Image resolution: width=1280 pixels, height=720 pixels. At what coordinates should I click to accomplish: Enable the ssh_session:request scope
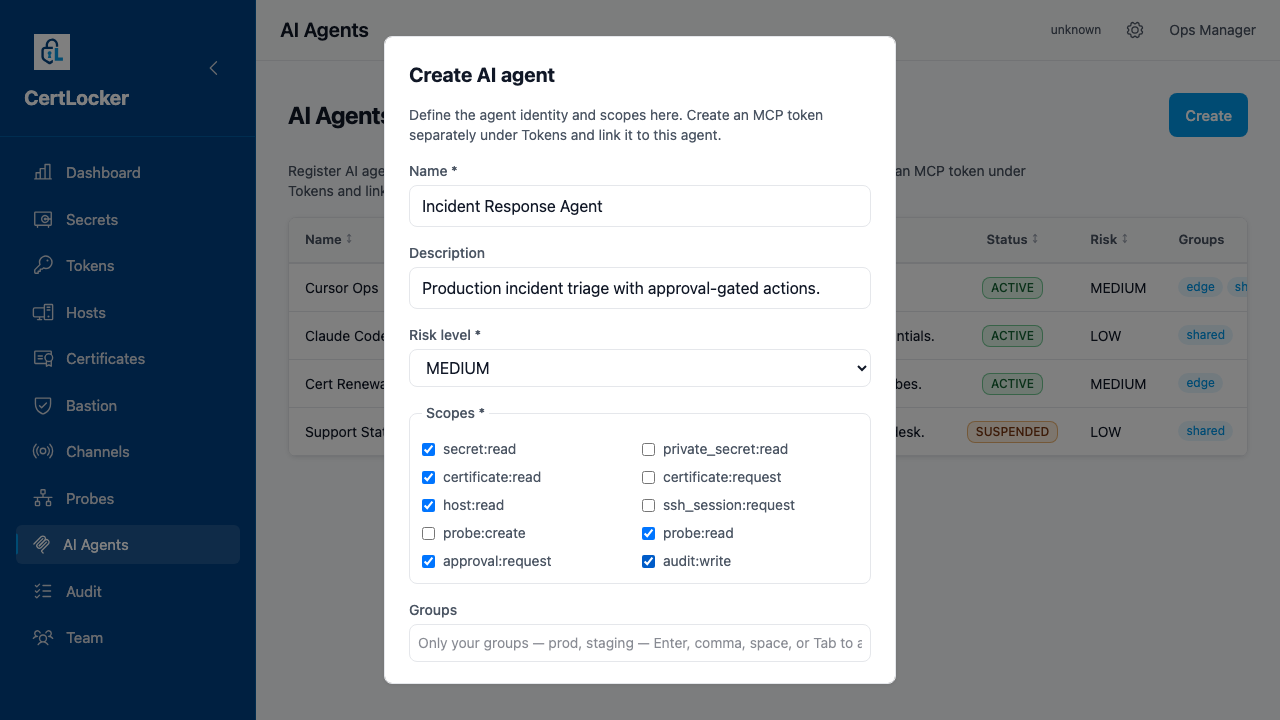648,505
